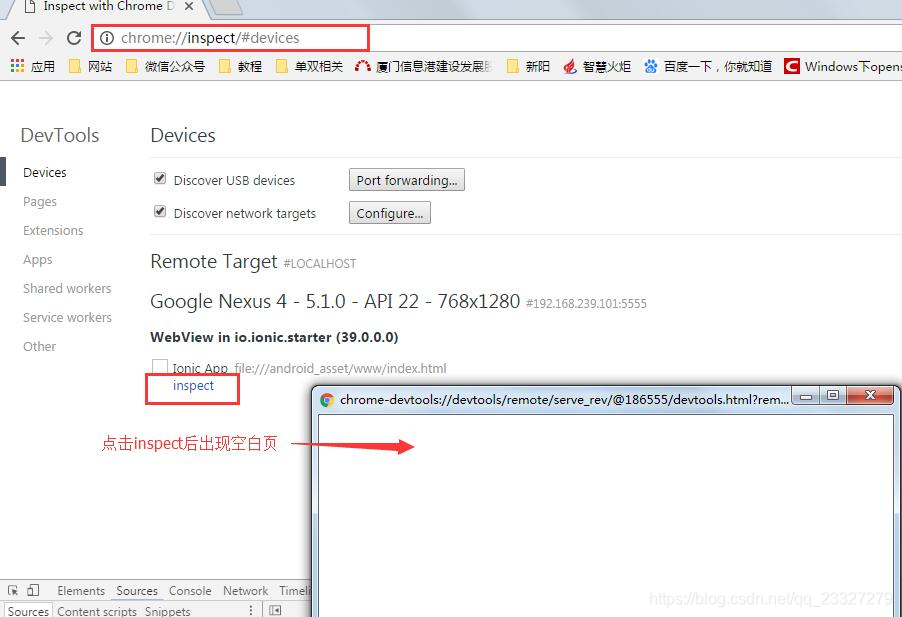Screen dimensions: 902x617
Task: Minimize the chrome-devtools popup window
Action: (805, 396)
